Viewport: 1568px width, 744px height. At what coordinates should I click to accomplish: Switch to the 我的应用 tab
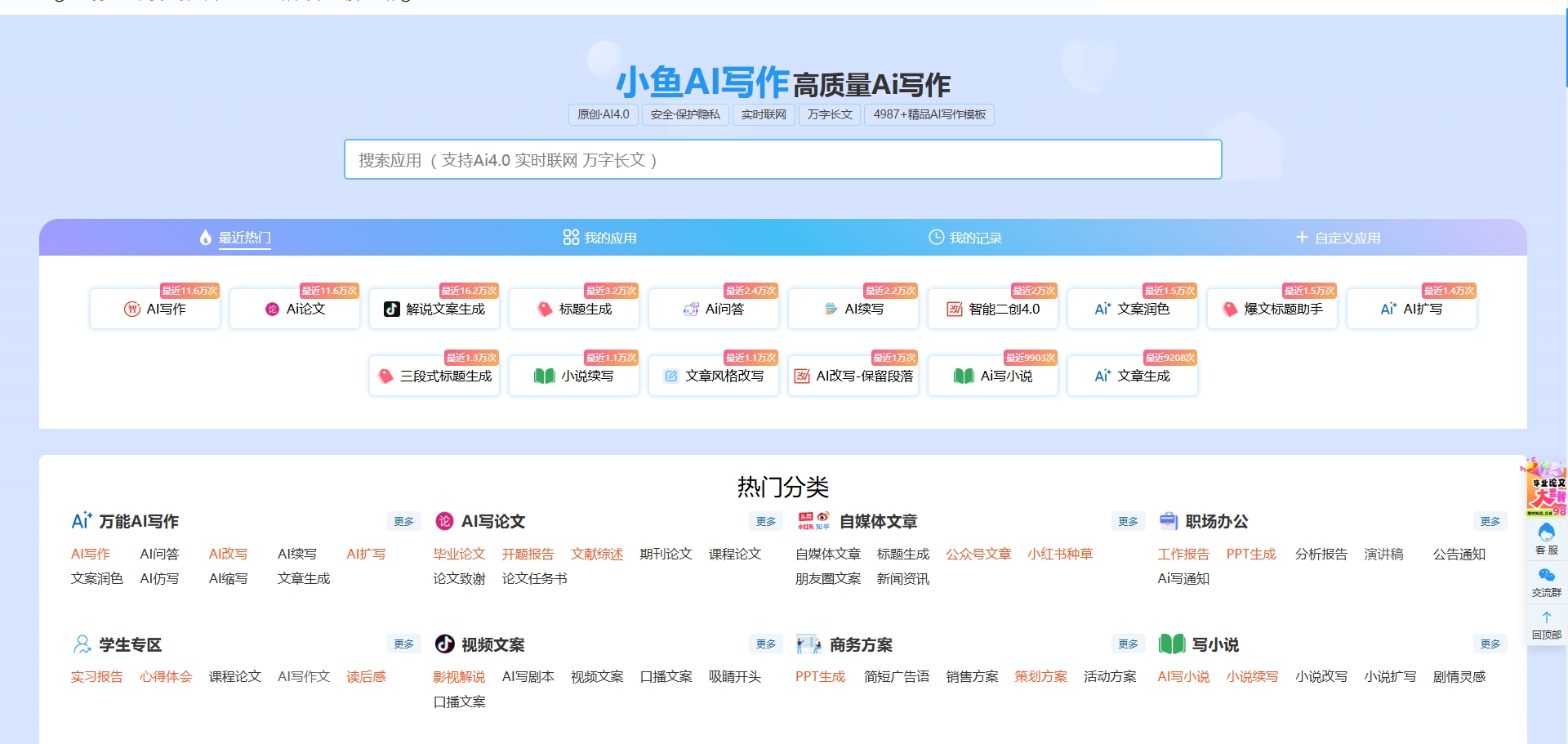[x=599, y=238]
